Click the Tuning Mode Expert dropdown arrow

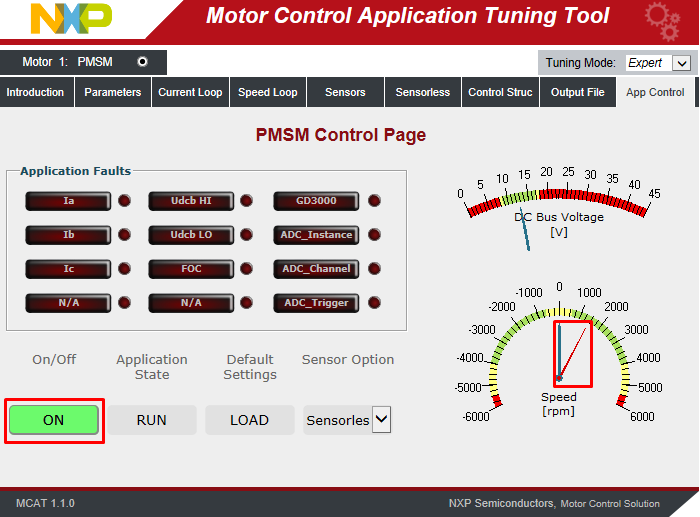[x=681, y=63]
